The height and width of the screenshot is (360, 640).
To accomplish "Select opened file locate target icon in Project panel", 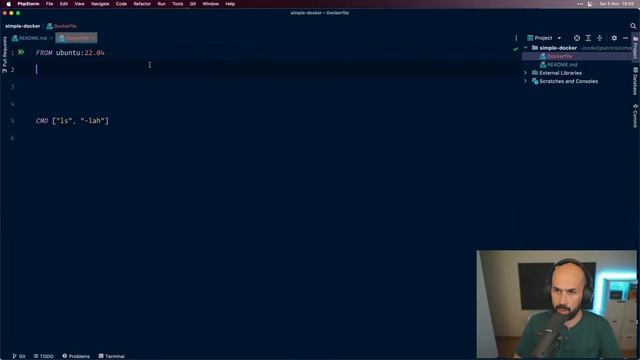I will pyautogui.click(x=577, y=38).
